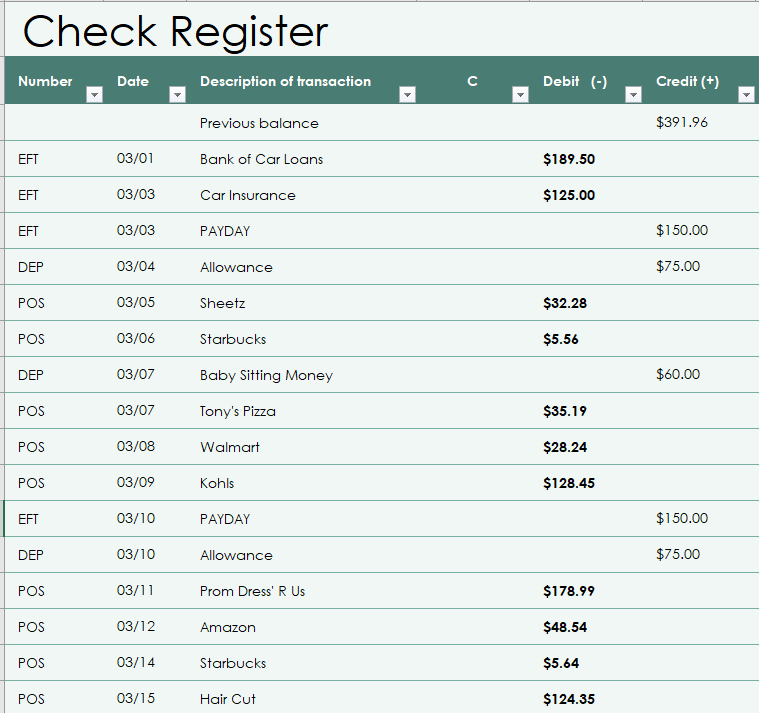This screenshot has height=713, width=759.
Task: Click the $60.00 Baby Sitting credit cell
Action: pyautogui.click(x=678, y=374)
